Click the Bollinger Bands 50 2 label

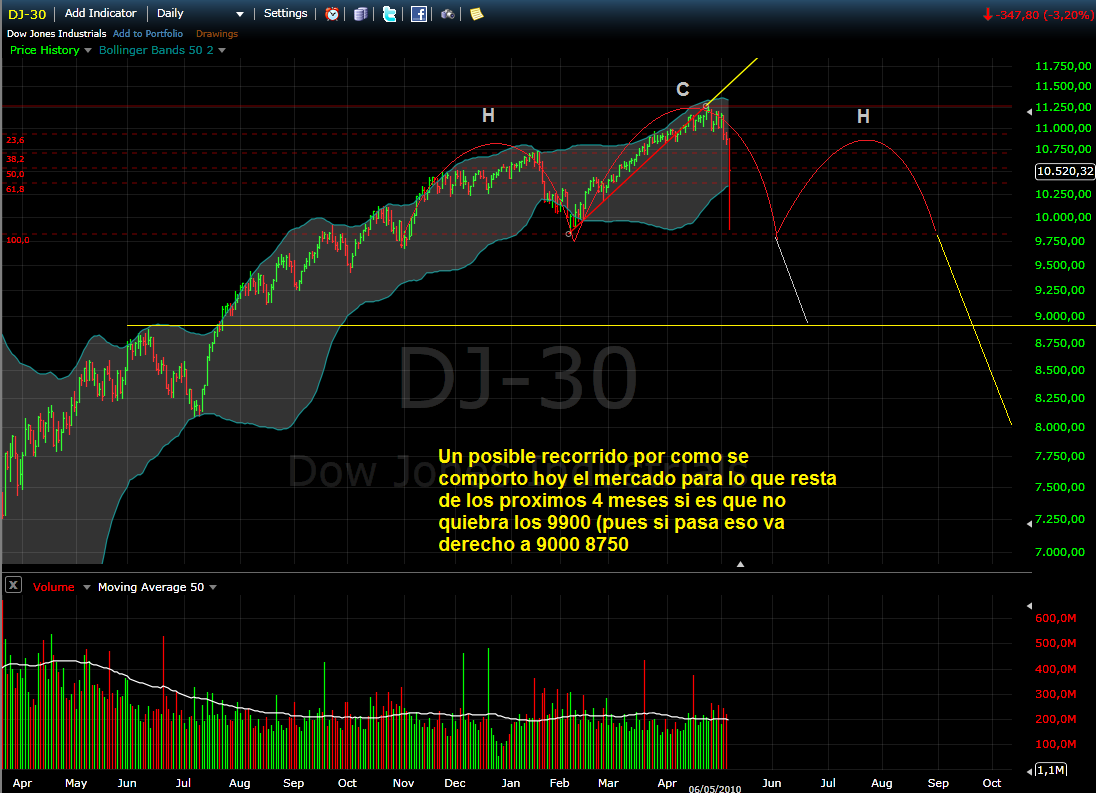(156, 50)
